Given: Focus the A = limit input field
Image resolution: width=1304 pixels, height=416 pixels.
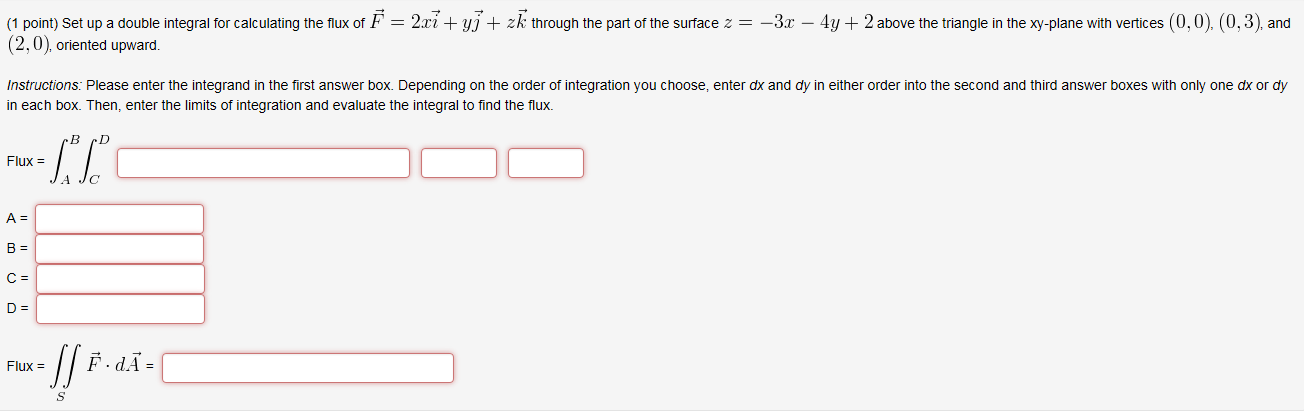Looking at the screenshot, I should [120, 219].
